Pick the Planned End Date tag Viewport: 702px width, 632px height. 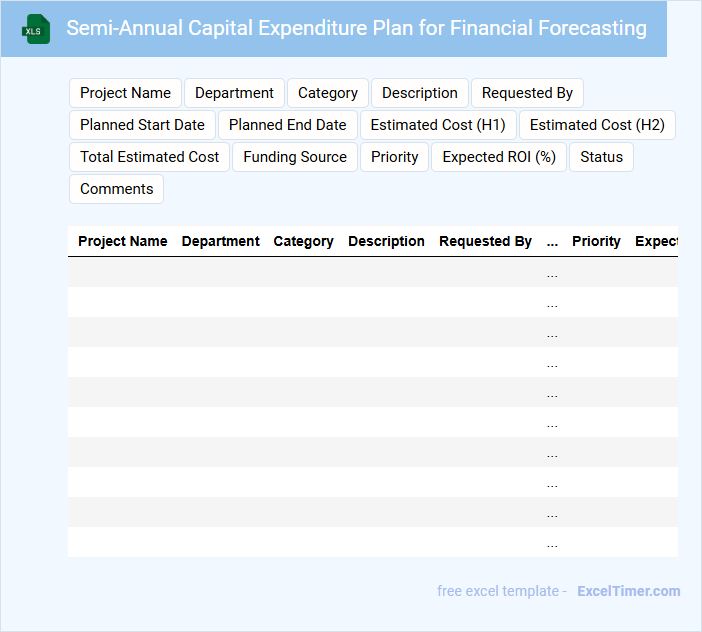click(287, 125)
